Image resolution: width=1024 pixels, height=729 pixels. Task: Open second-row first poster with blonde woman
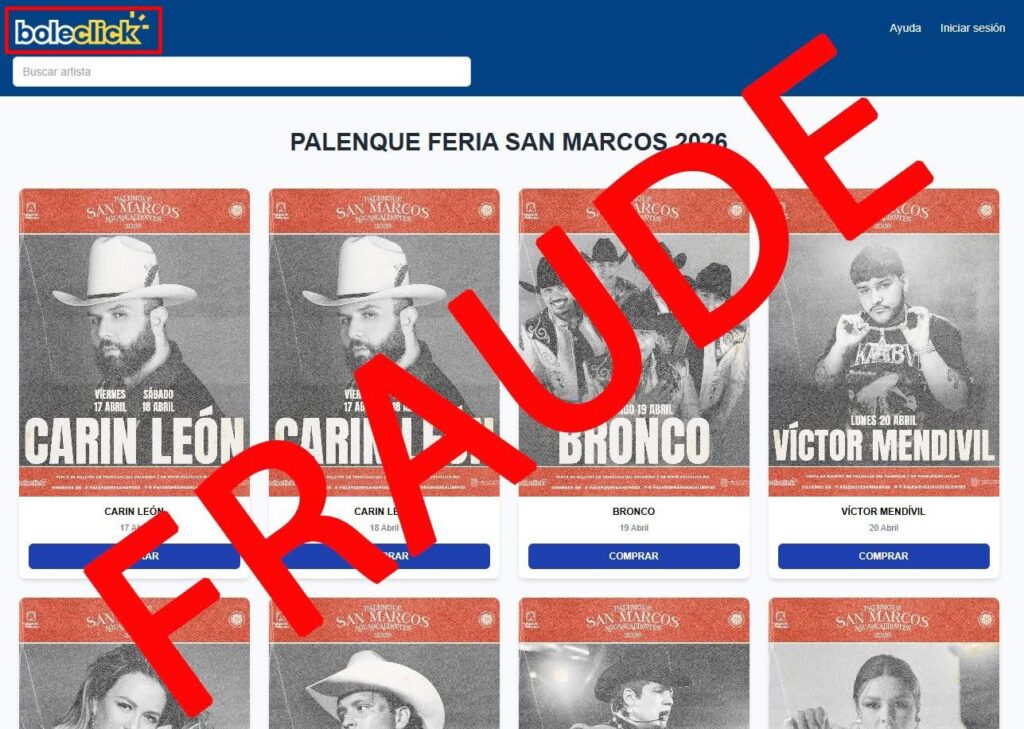coord(134,663)
